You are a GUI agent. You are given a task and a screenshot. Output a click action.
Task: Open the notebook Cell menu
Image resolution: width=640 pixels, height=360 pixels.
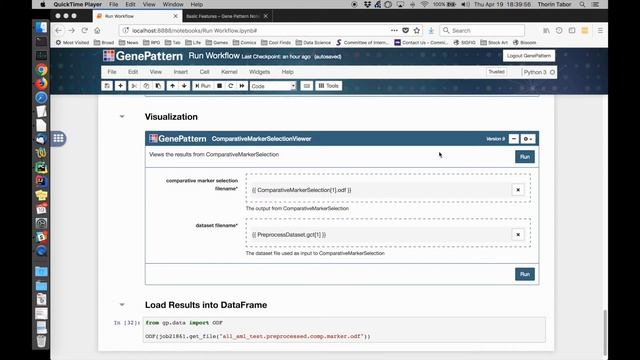[x=204, y=72]
